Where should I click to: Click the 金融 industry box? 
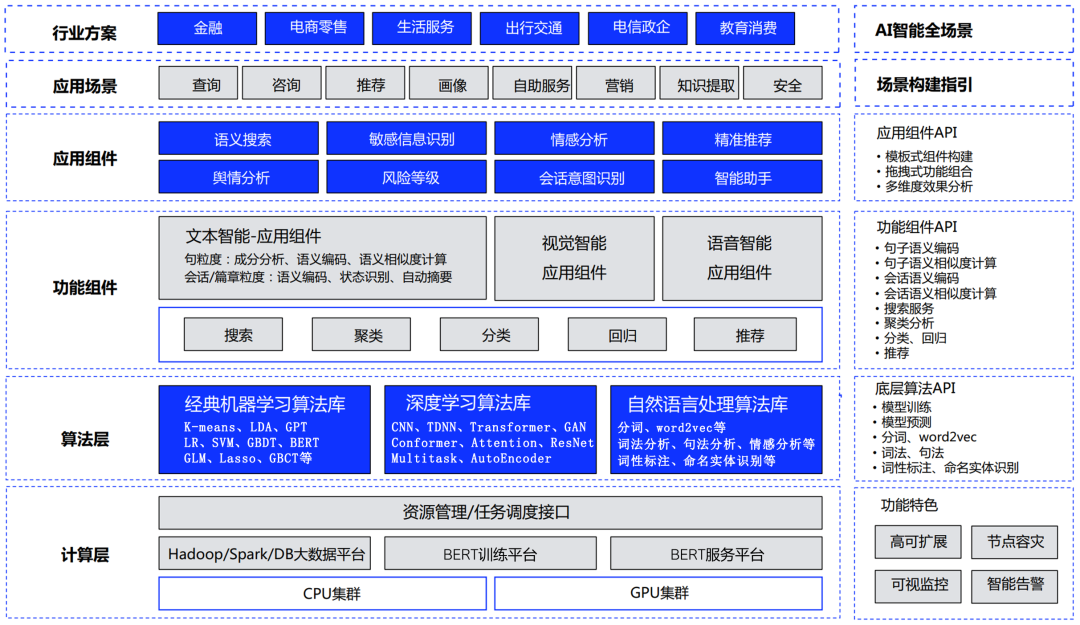tap(207, 28)
